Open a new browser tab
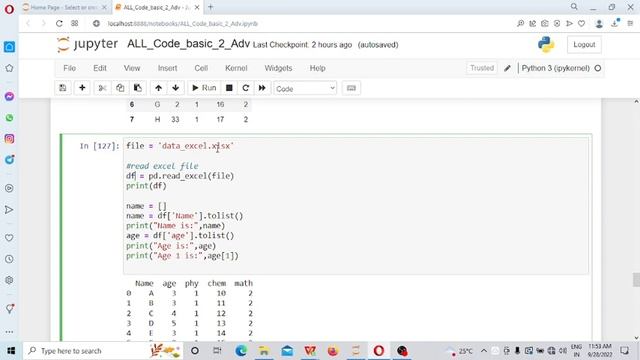The width and height of the screenshot is (640, 360). (211, 7)
